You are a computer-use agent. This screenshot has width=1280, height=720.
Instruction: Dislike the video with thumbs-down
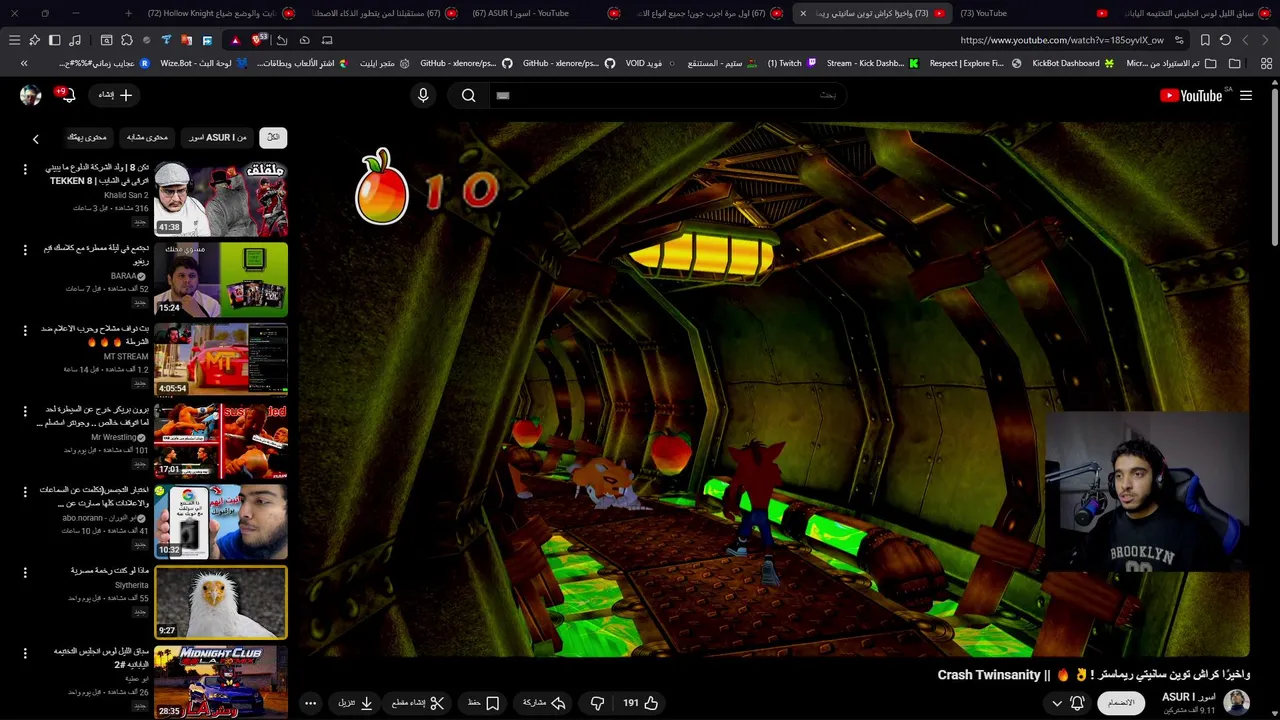pyautogui.click(x=597, y=703)
